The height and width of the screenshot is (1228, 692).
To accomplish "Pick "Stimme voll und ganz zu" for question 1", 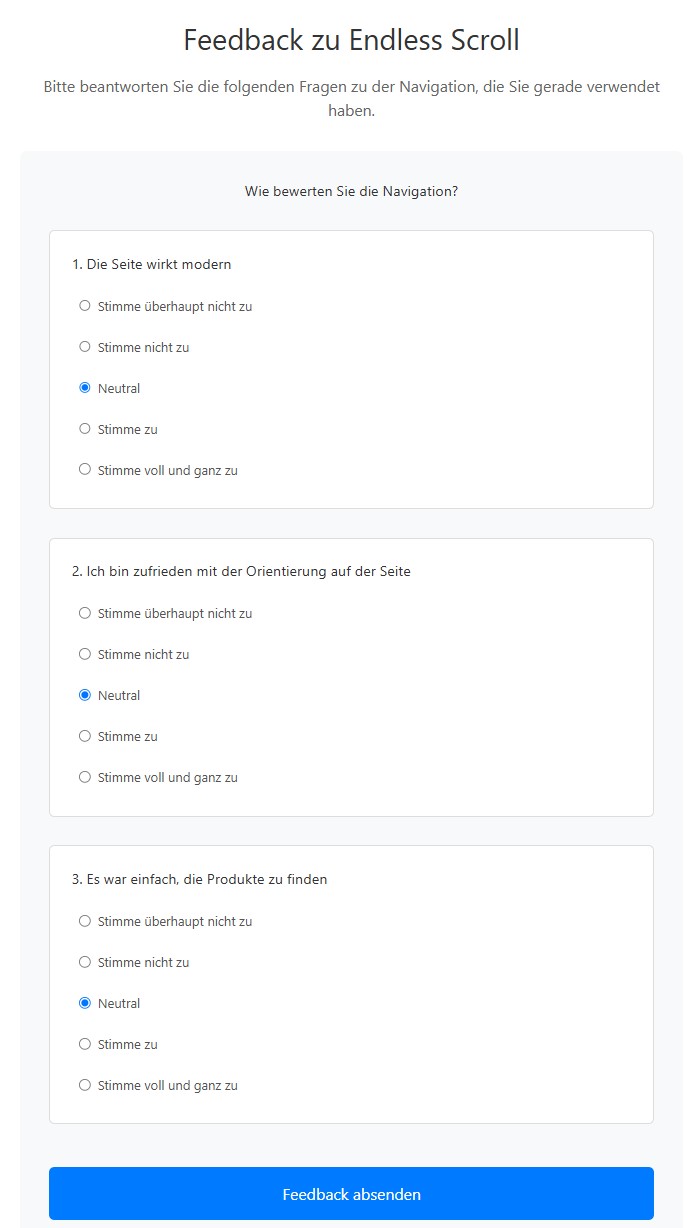I will tap(85, 470).
